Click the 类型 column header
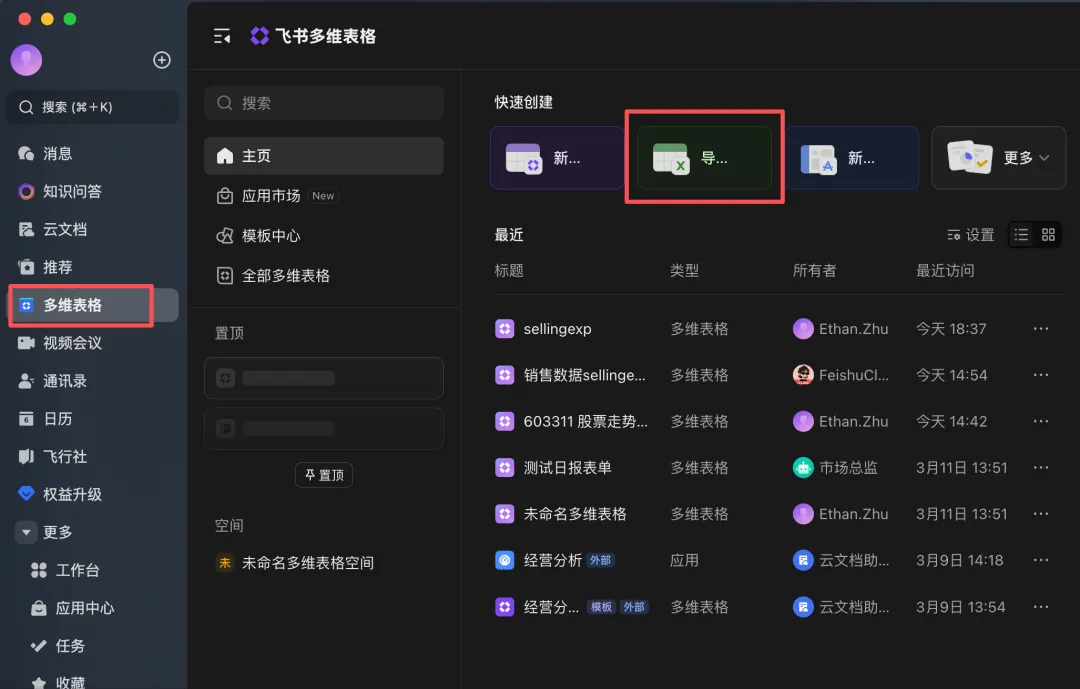 (685, 271)
